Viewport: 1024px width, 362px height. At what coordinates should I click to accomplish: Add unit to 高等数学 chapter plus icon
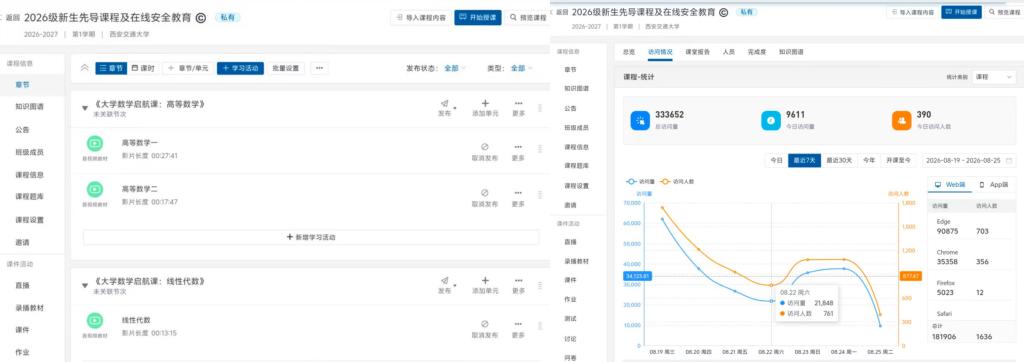(x=485, y=103)
